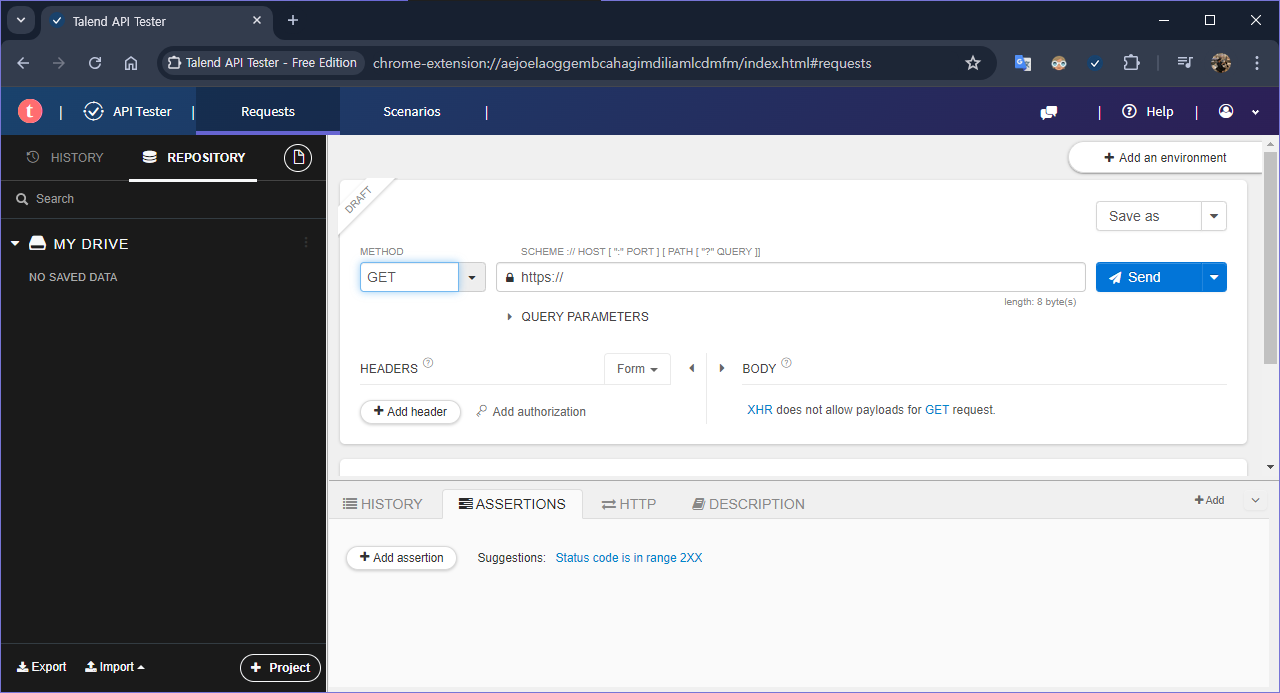Open the user account menu
The width and height of the screenshot is (1280, 693).
click(1239, 112)
